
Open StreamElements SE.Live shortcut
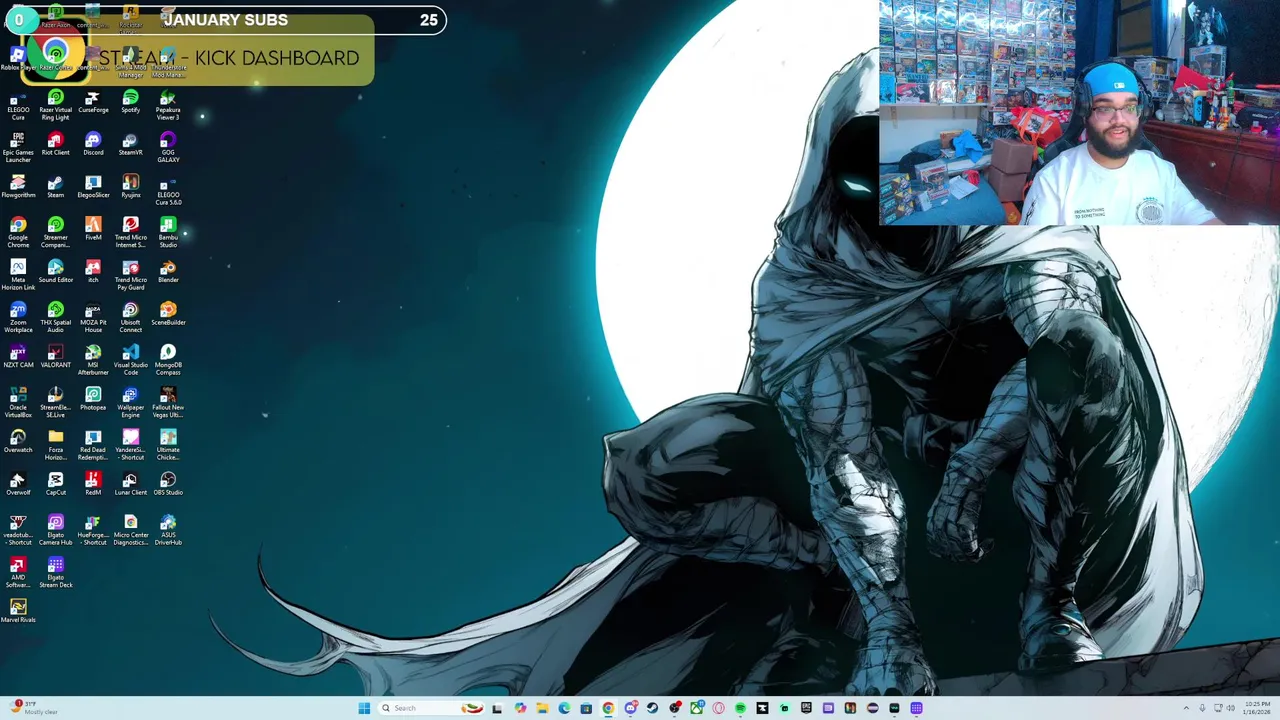(55, 402)
